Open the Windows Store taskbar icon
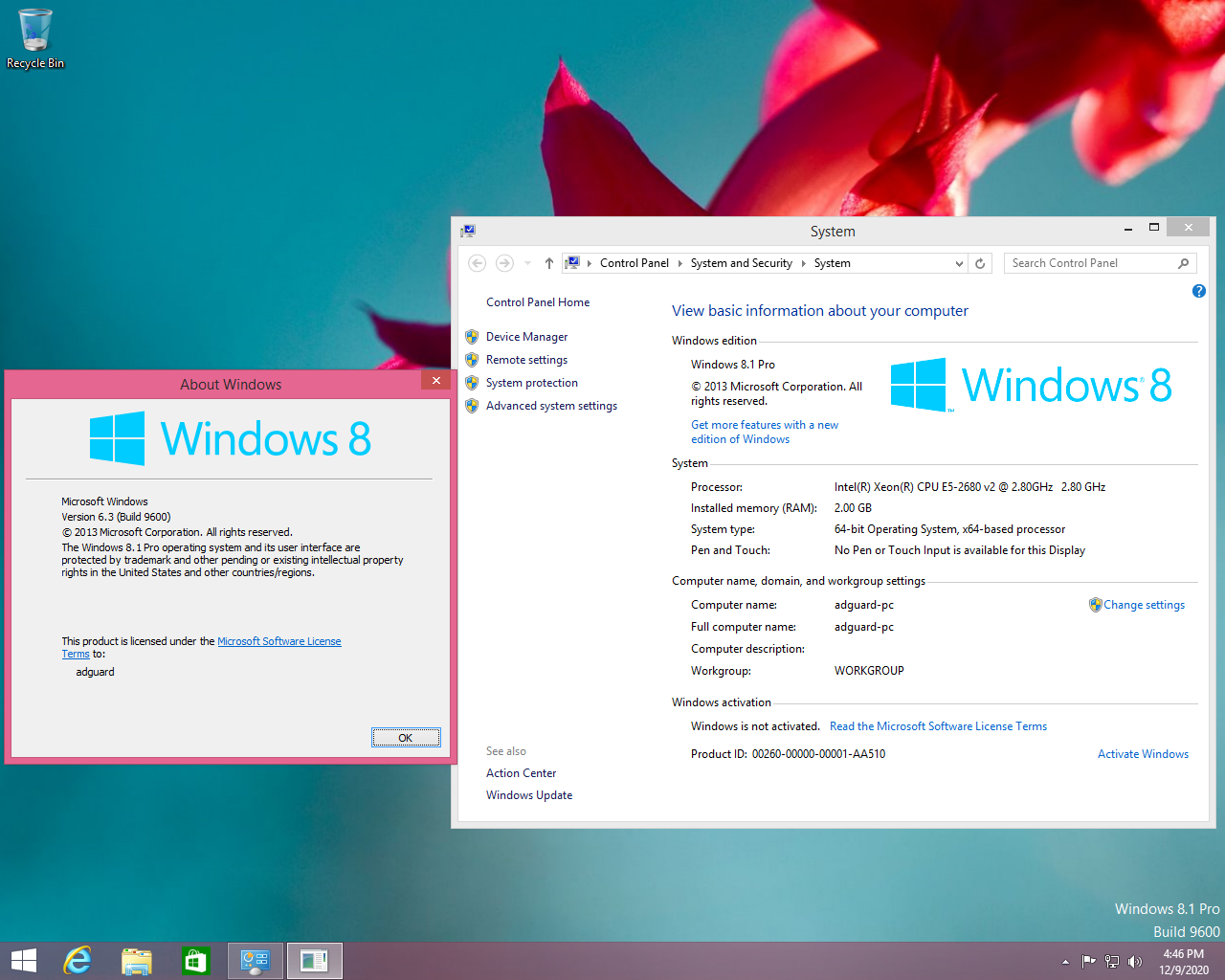 195,961
